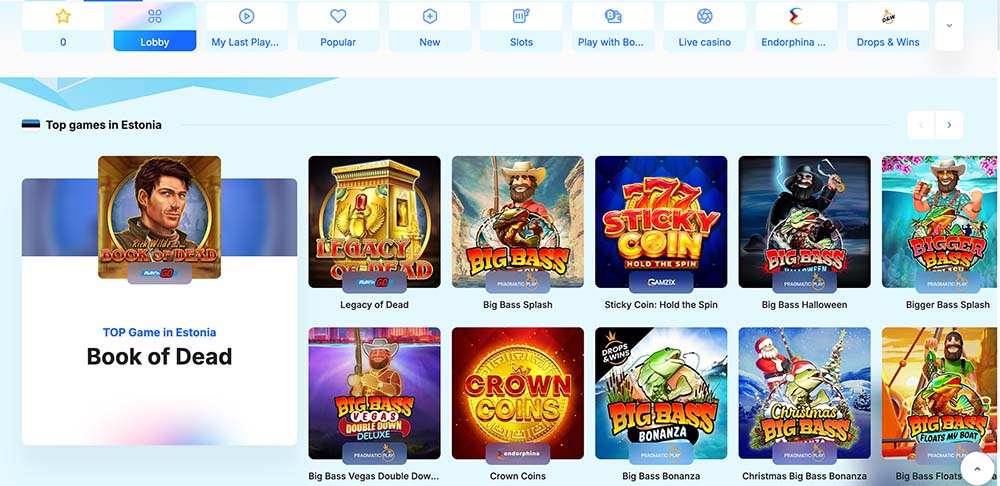Open My Last Played play icon
The image size is (1000, 486).
[x=246, y=17]
